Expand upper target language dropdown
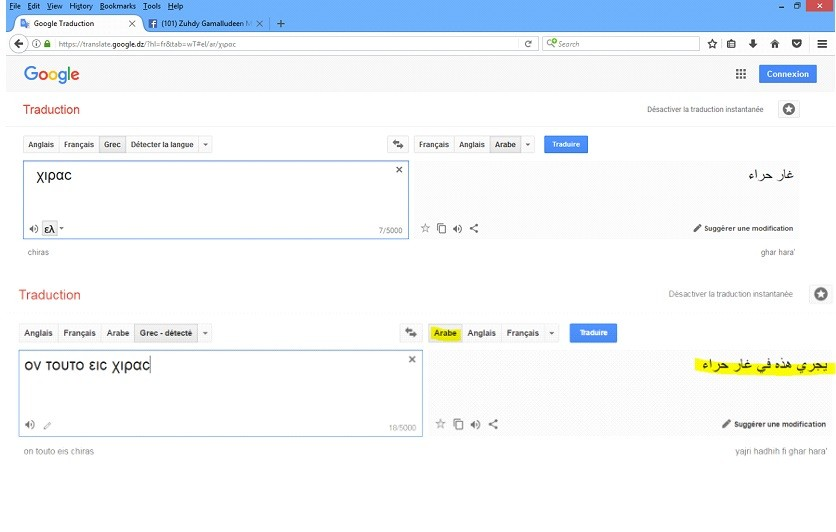 [x=528, y=144]
